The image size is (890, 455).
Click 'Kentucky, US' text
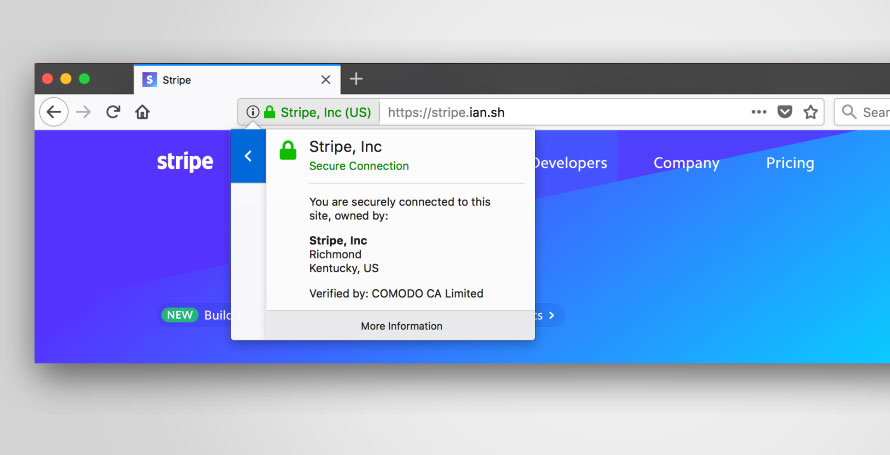coord(343,268)
